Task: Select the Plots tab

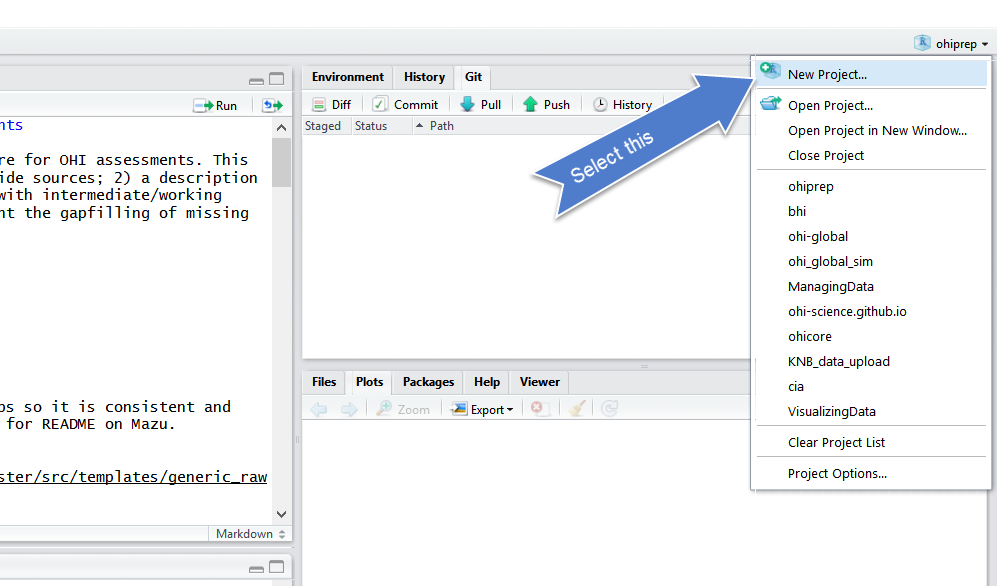Action: (369, 382)
